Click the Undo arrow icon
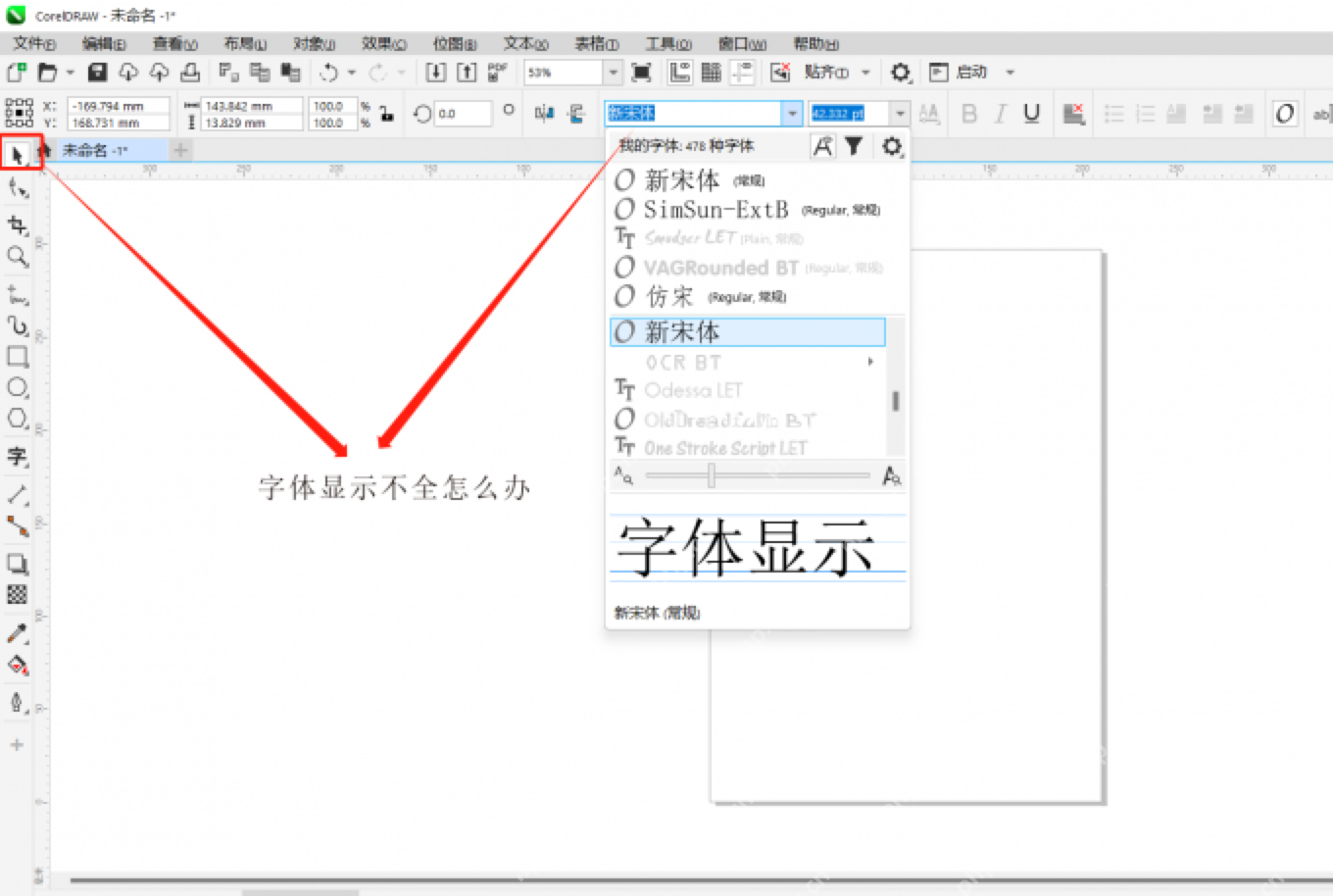 pyautogui.click(x=329, y=72)
